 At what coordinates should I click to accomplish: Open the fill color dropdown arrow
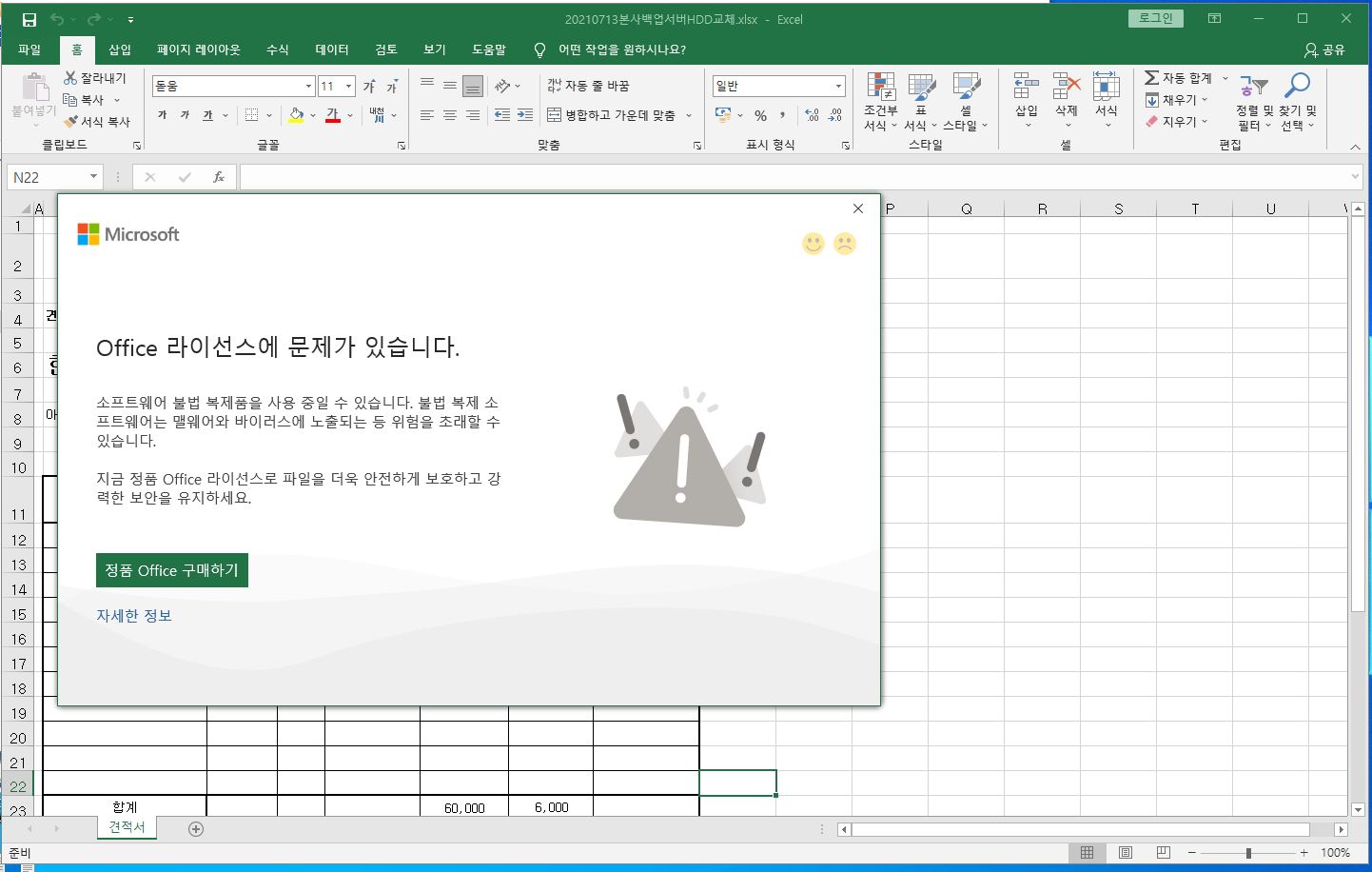[313, 115]
